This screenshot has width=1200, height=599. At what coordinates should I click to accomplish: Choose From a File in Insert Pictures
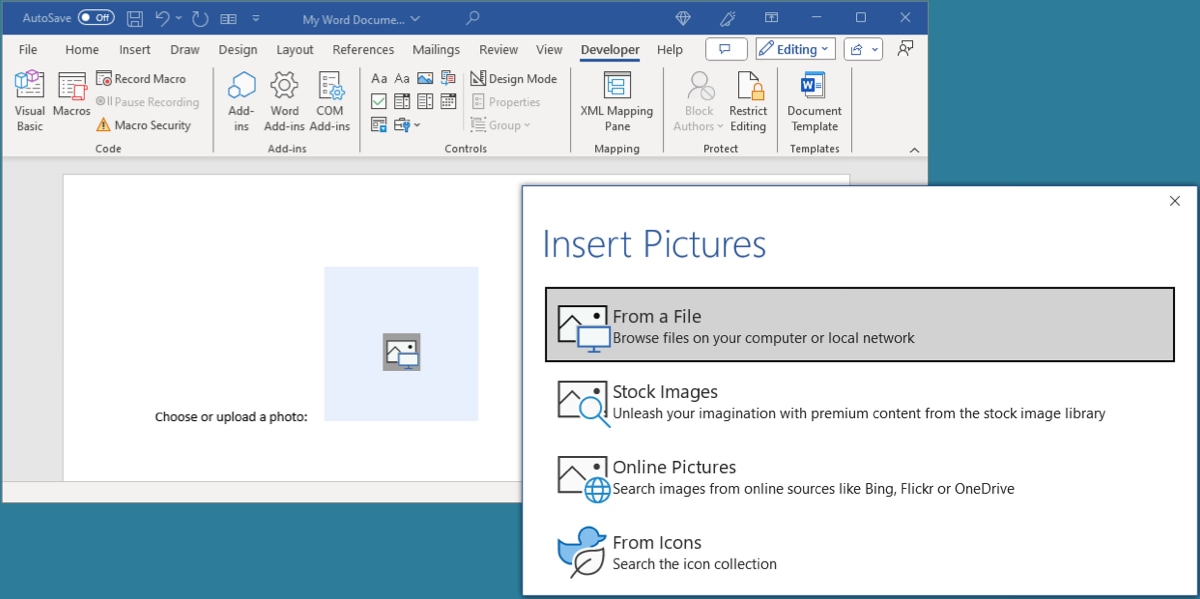click(858, 323)
